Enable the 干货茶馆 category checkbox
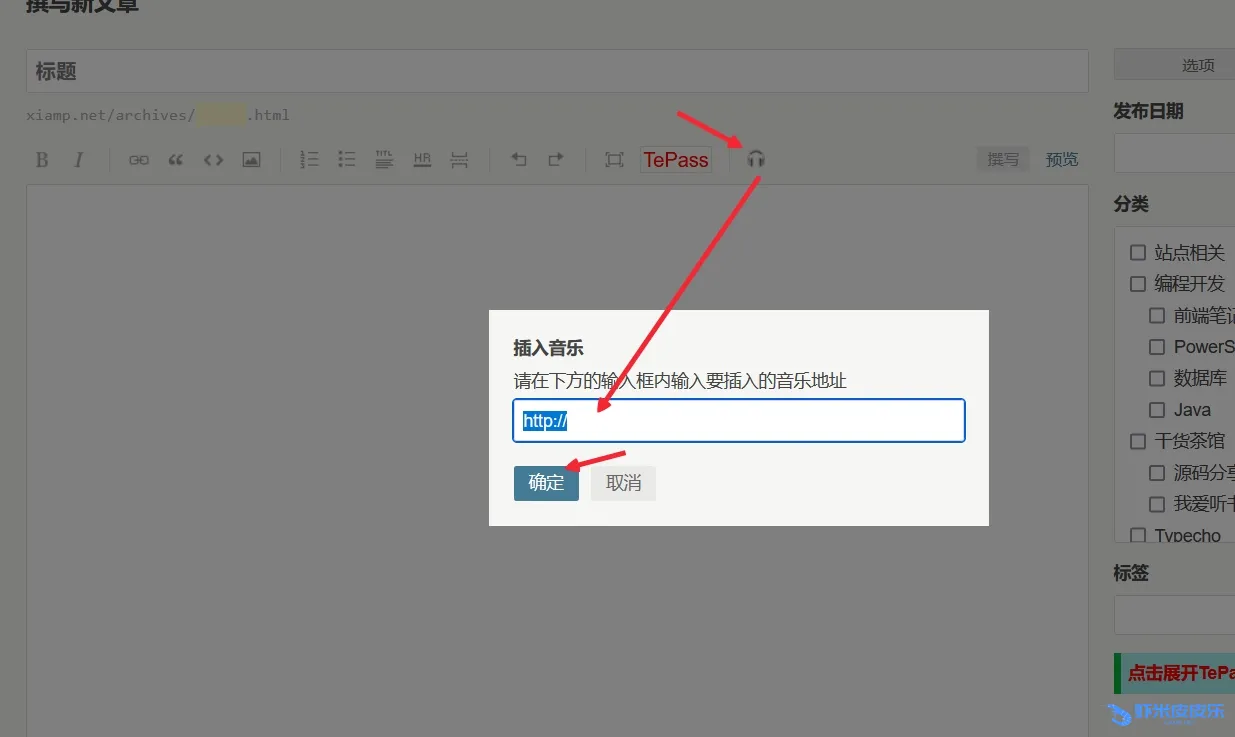 pyautogui.click(x=1138, y=441)
